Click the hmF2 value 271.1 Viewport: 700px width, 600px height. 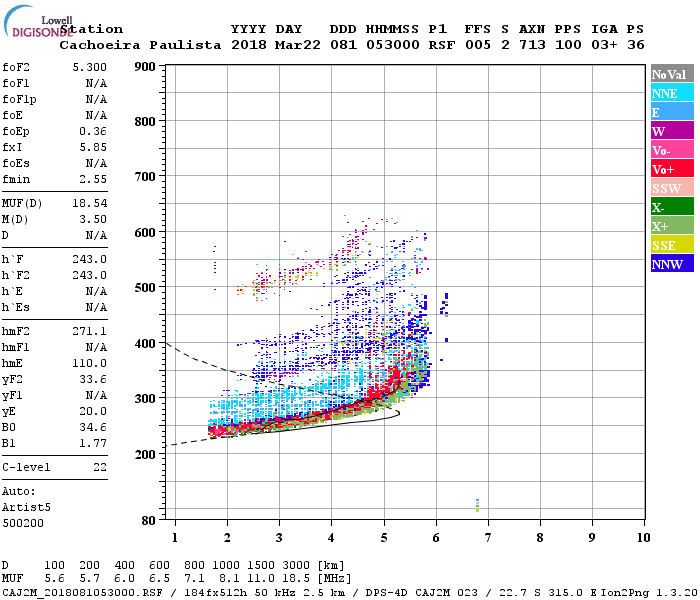click(90, 331)
